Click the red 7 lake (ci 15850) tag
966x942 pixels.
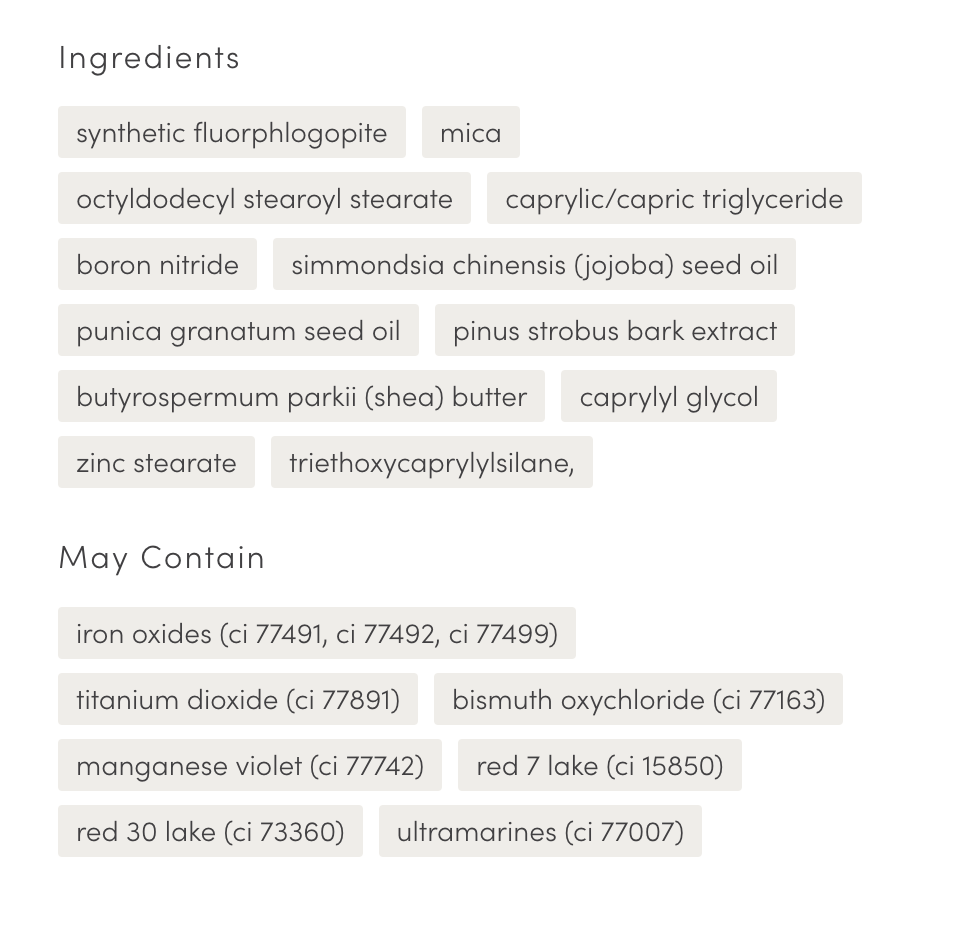(x=600, y=765)
